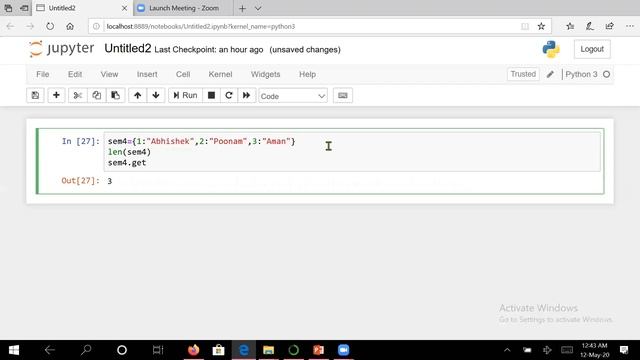Open PowerPoint from the taskbar
Viewport: 640px width, 360px height.
318,350
